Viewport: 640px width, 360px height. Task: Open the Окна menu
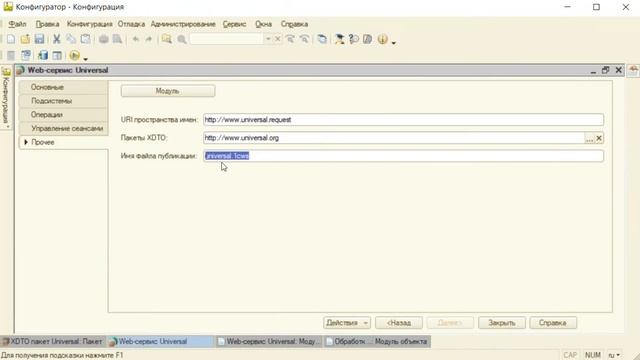click(x=263, y=24)
